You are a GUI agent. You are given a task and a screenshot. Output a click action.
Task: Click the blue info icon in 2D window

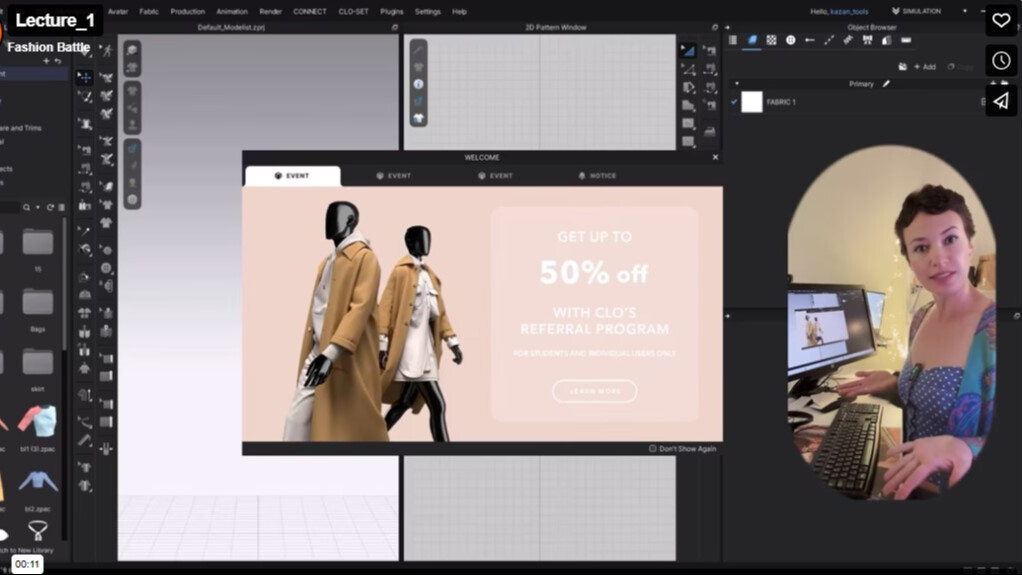click(418, 84)
